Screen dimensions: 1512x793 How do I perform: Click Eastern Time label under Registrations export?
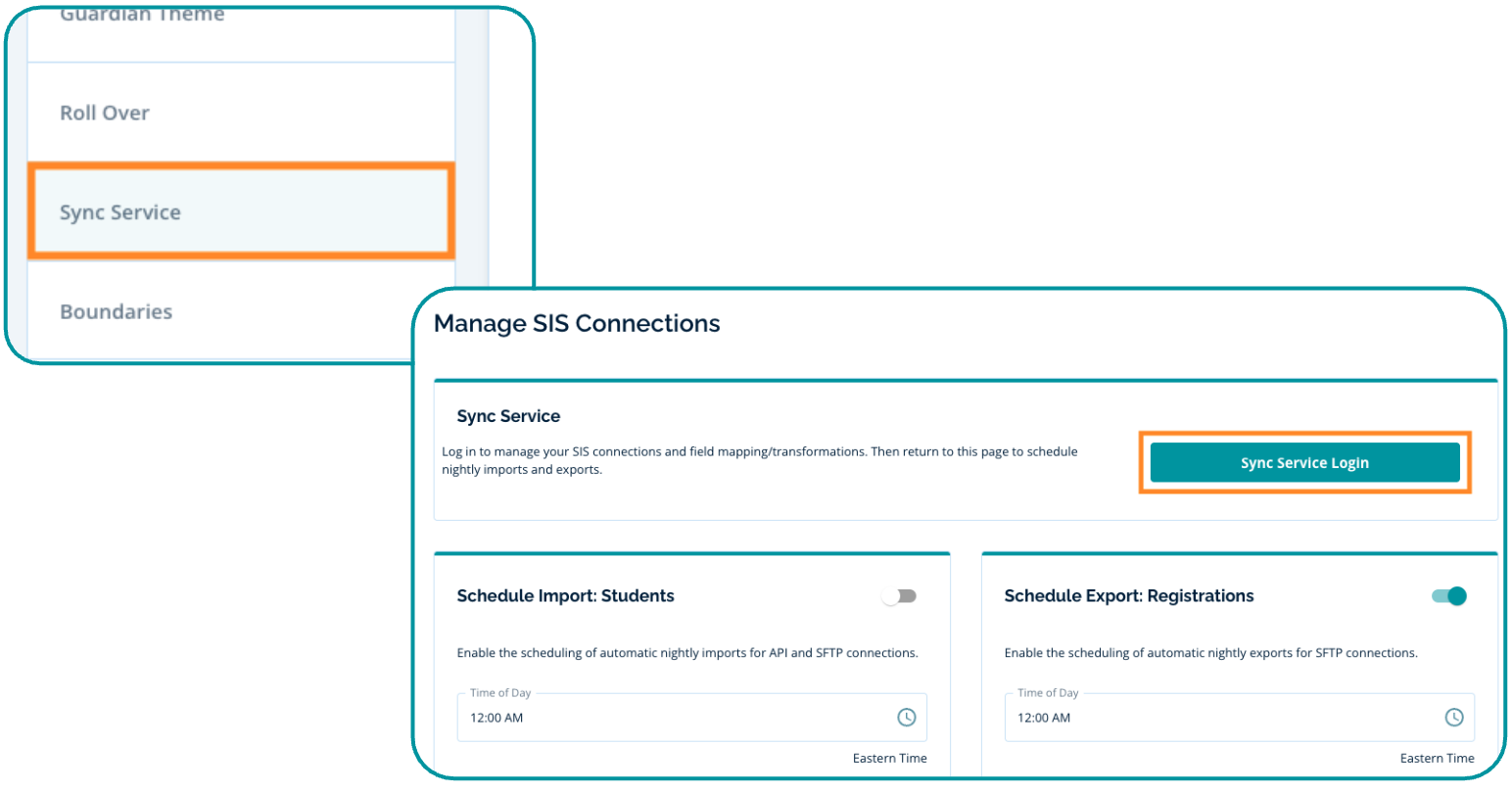pos(1437,758)
